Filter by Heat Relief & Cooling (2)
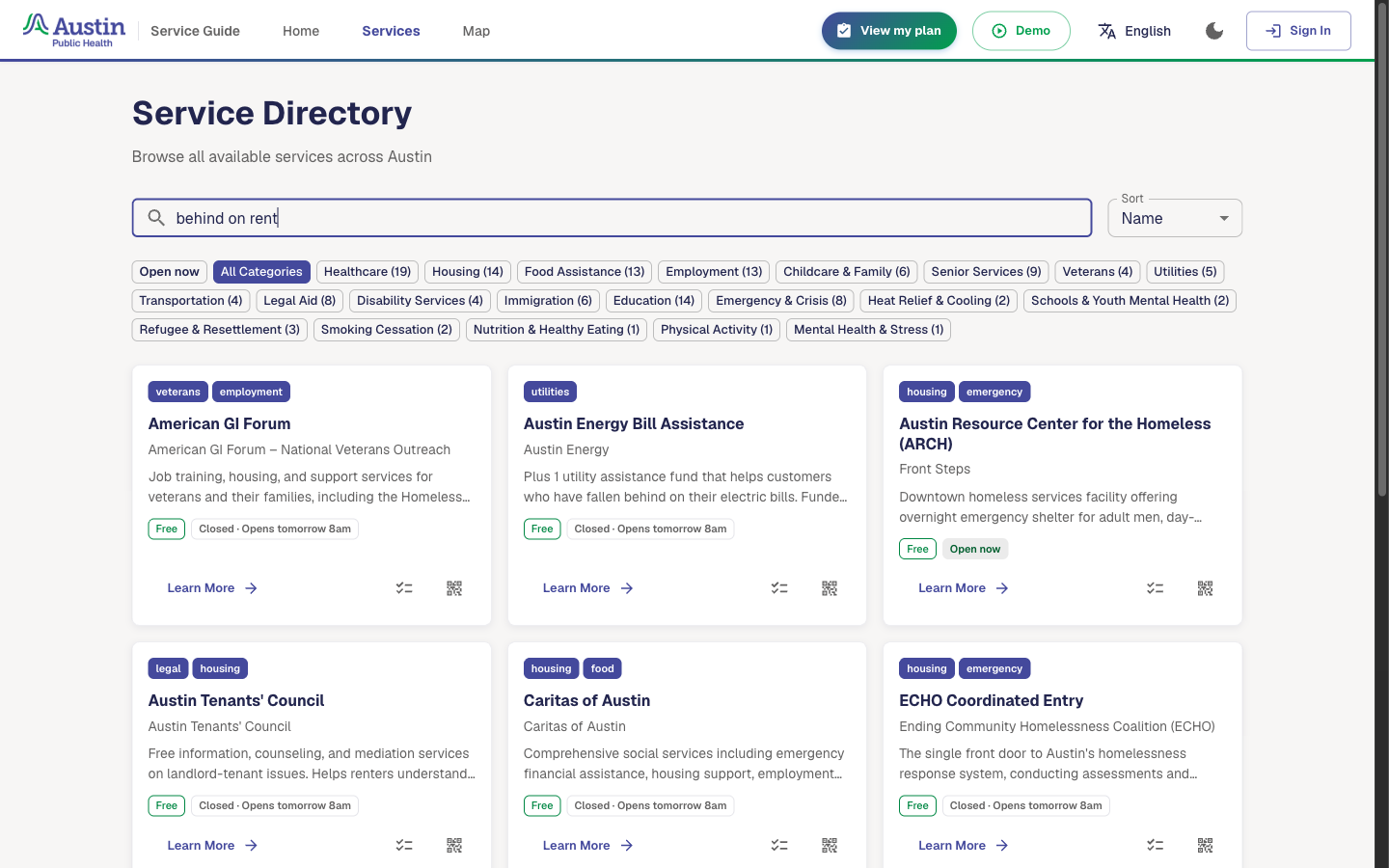The image size is (1389, 868). pos(939,301)
